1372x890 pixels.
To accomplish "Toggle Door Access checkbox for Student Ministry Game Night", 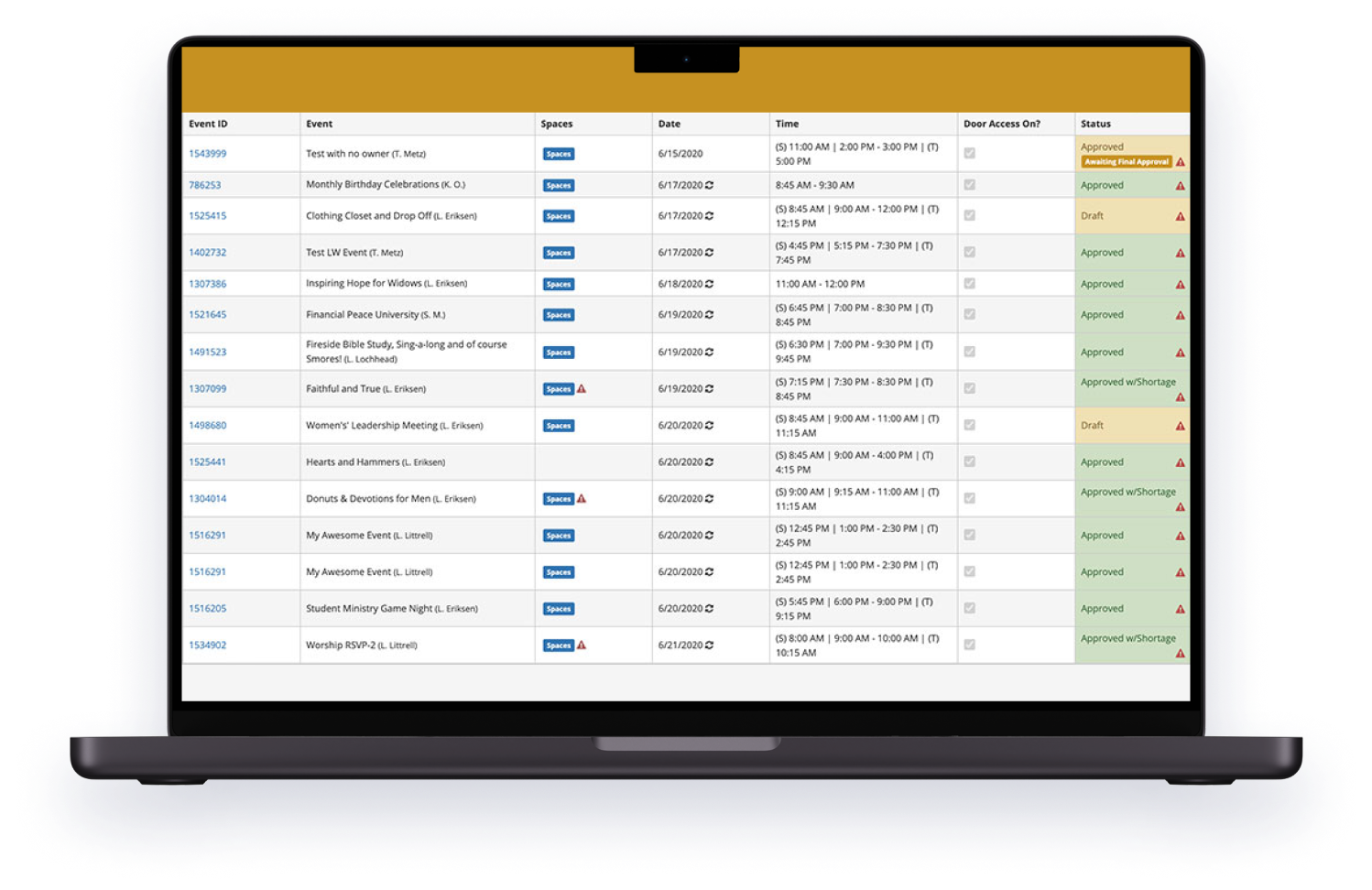I will pyautogui.click(x=969, y=608).
